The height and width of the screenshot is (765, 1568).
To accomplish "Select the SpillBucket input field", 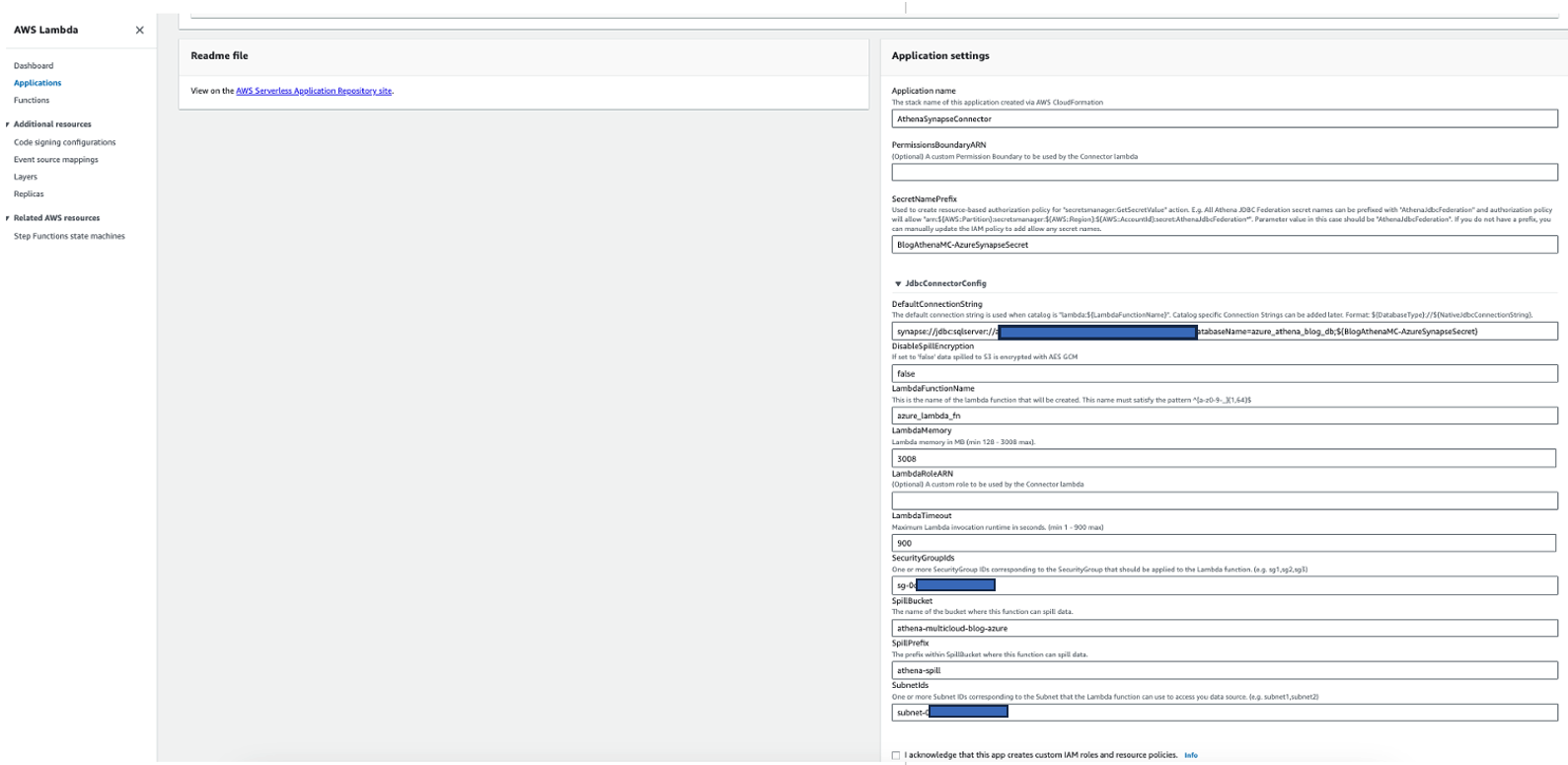I will (1225, 628).
